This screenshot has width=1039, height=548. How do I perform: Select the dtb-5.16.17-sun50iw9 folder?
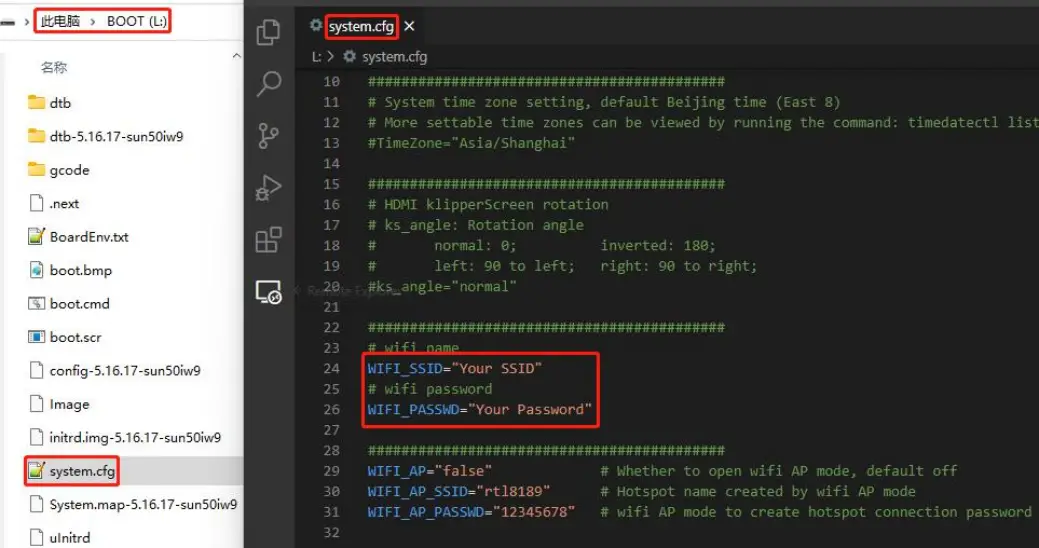coord(116,137)
